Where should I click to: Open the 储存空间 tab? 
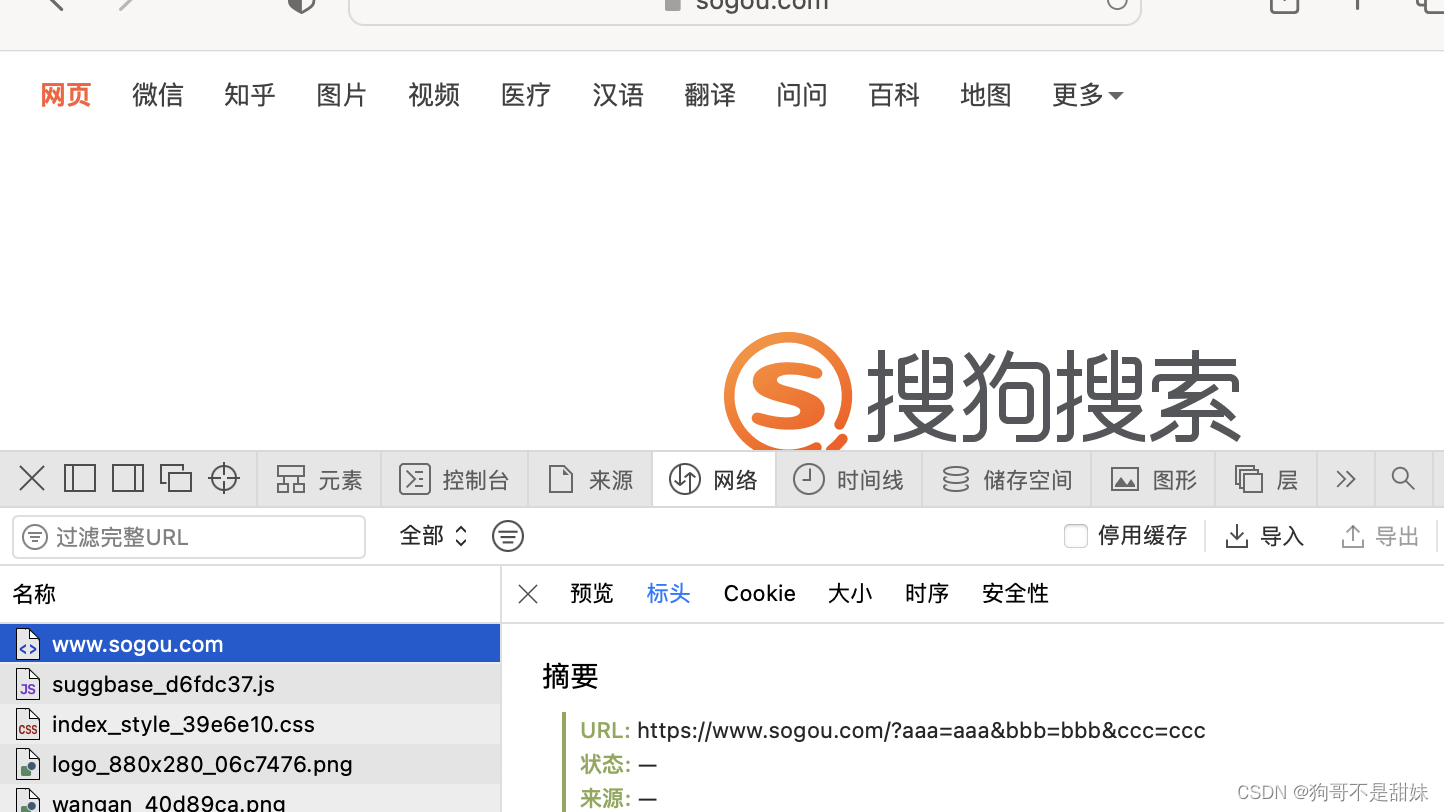(1007, 480)
